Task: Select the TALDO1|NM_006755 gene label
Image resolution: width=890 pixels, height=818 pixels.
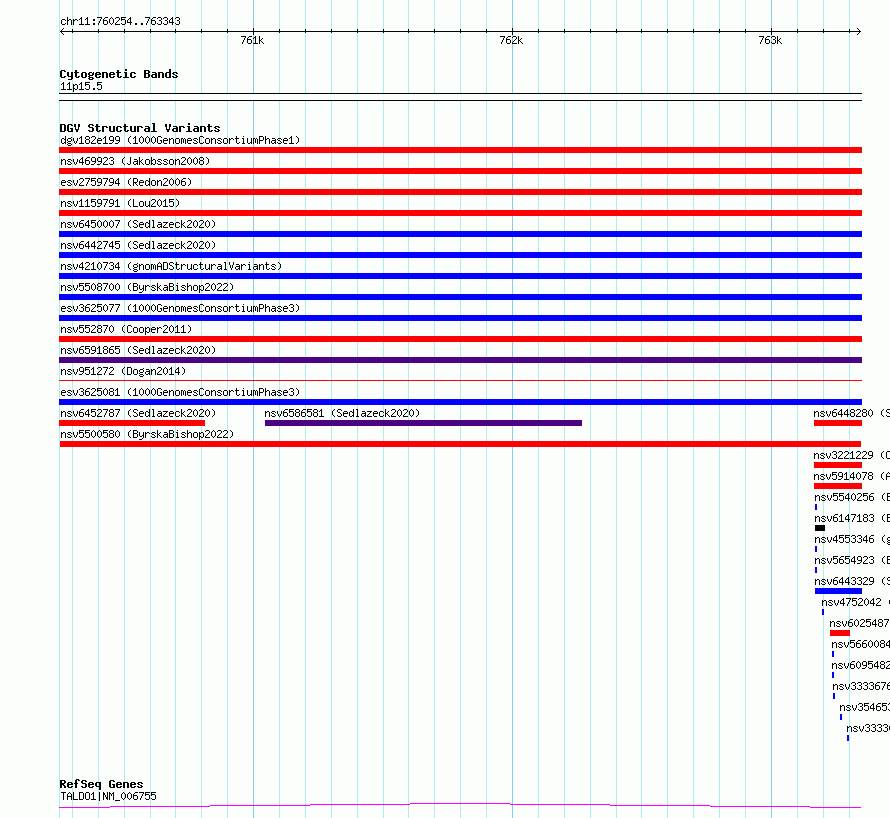Action: click(108, 796)
